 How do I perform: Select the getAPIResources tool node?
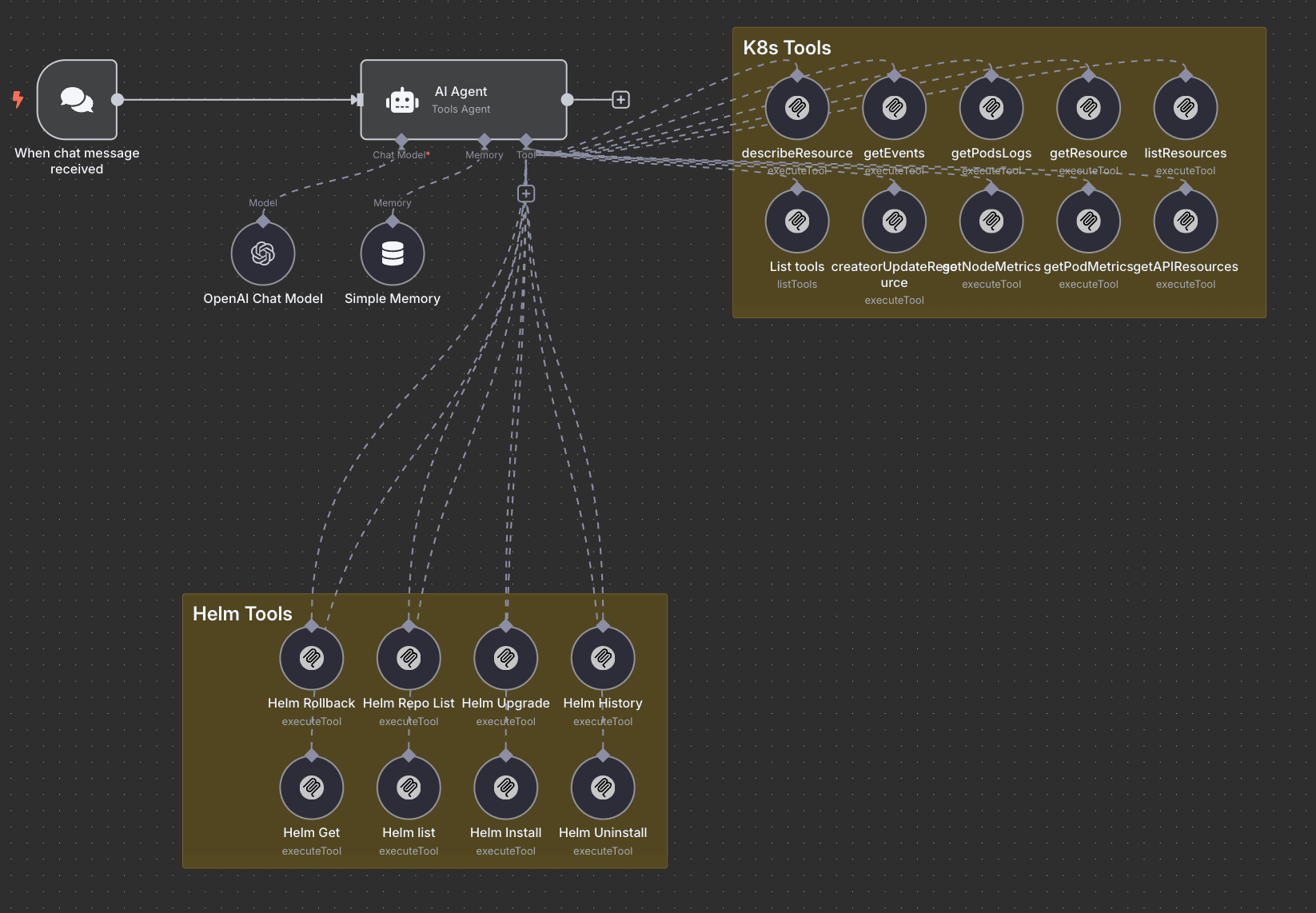point(1186,221)
